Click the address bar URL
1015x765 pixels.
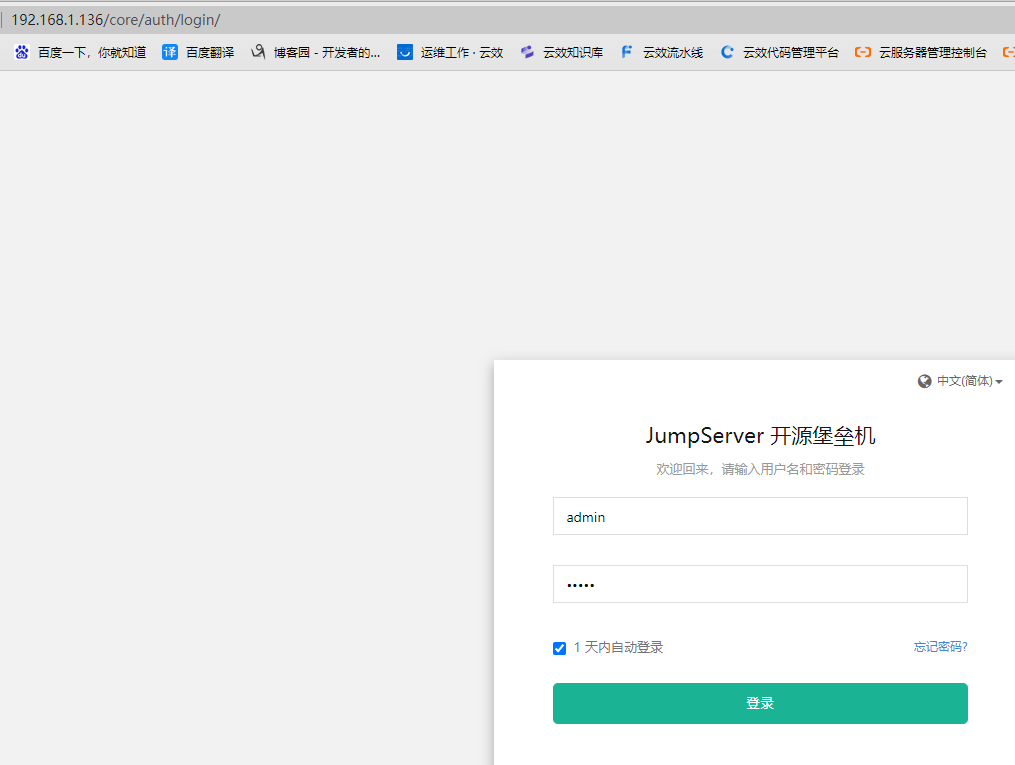click(x=116, y=20)
